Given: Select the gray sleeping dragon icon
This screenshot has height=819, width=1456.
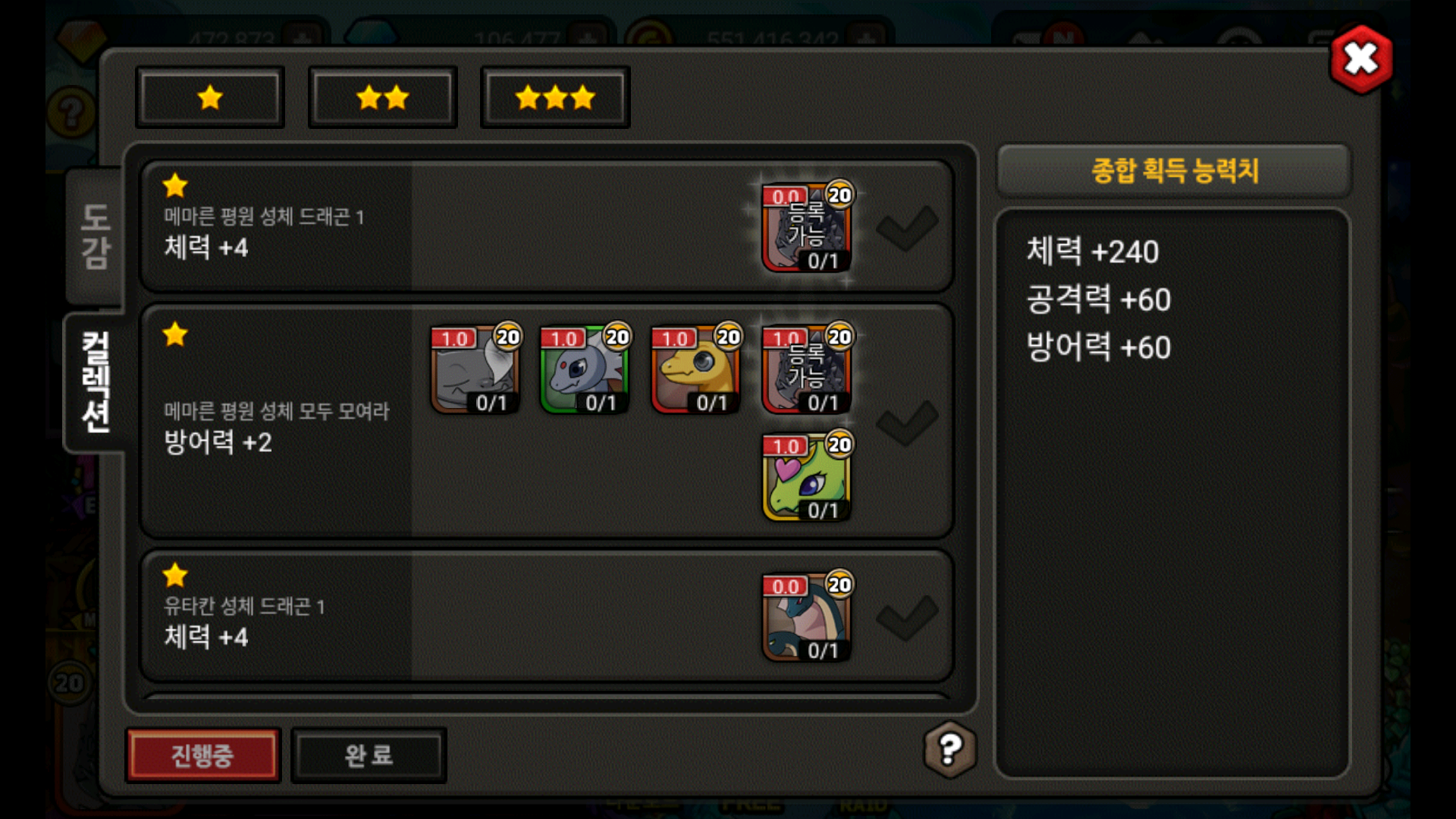Looking at the screenshot, I should (x=475, y=369).
